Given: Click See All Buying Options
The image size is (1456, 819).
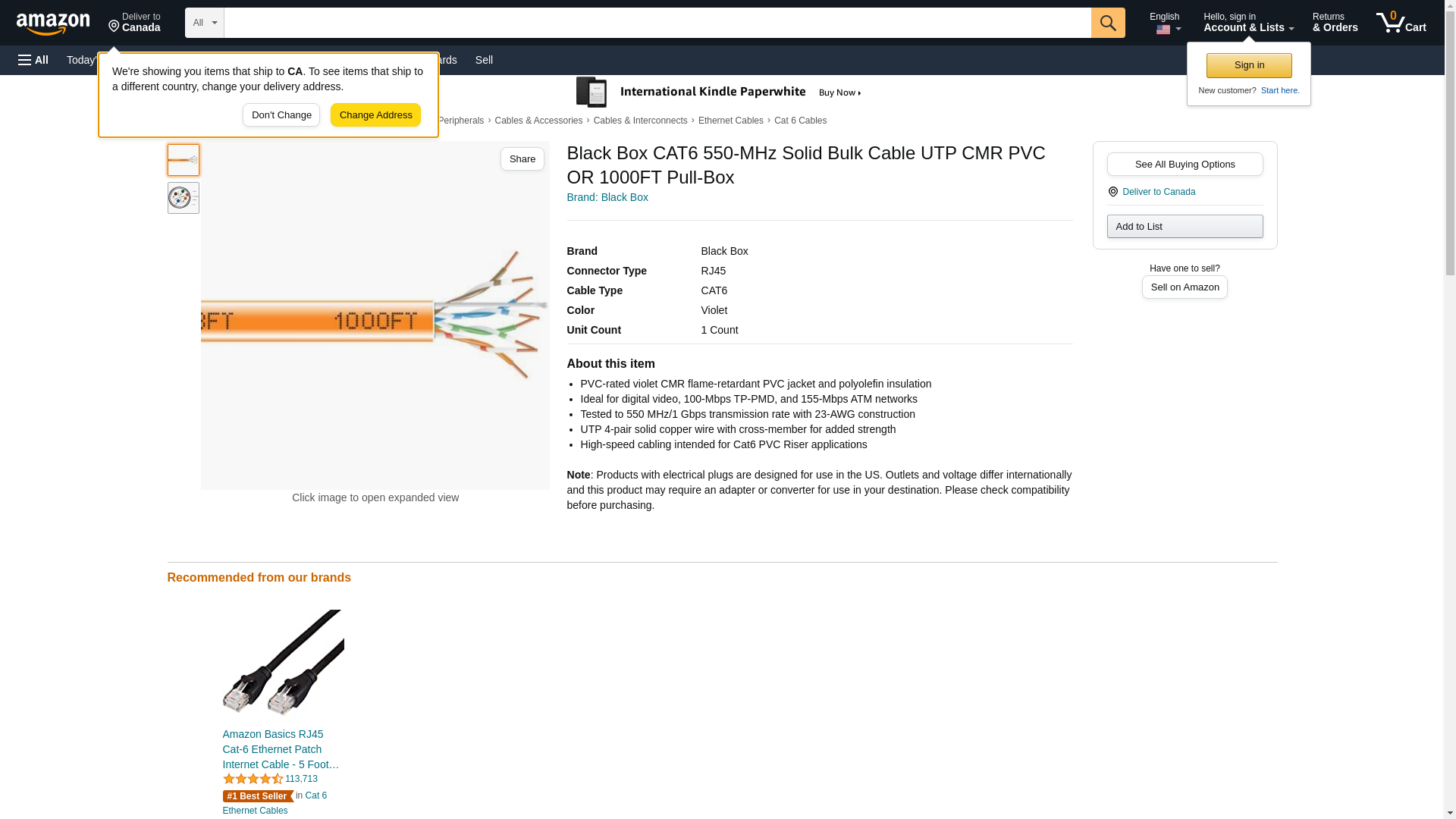Looking at the screenshot, I should pyautogui.click(x=1185, y=165).
